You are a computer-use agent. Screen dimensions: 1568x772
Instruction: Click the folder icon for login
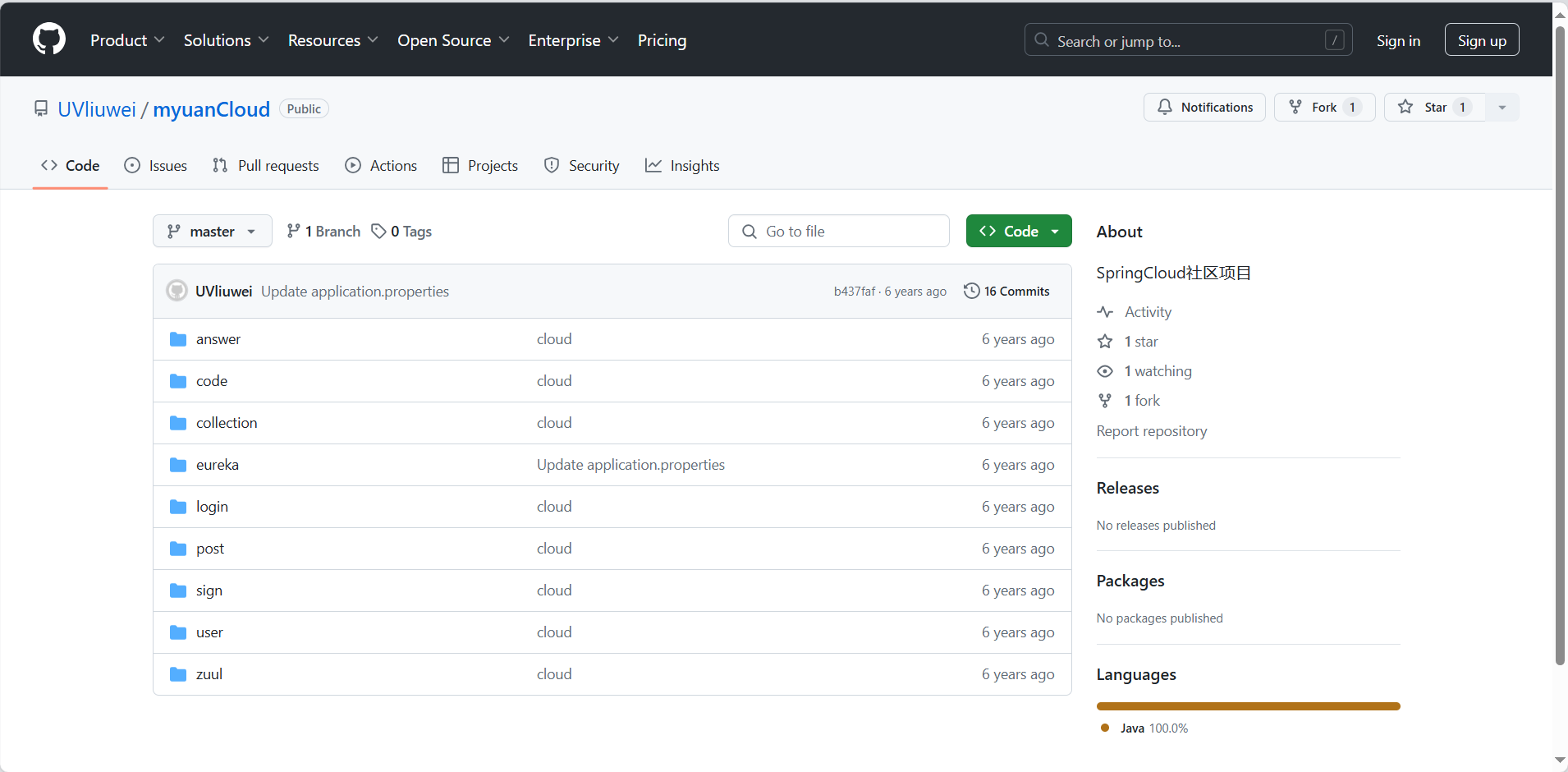pyautogui.click(x=178, y=507)
